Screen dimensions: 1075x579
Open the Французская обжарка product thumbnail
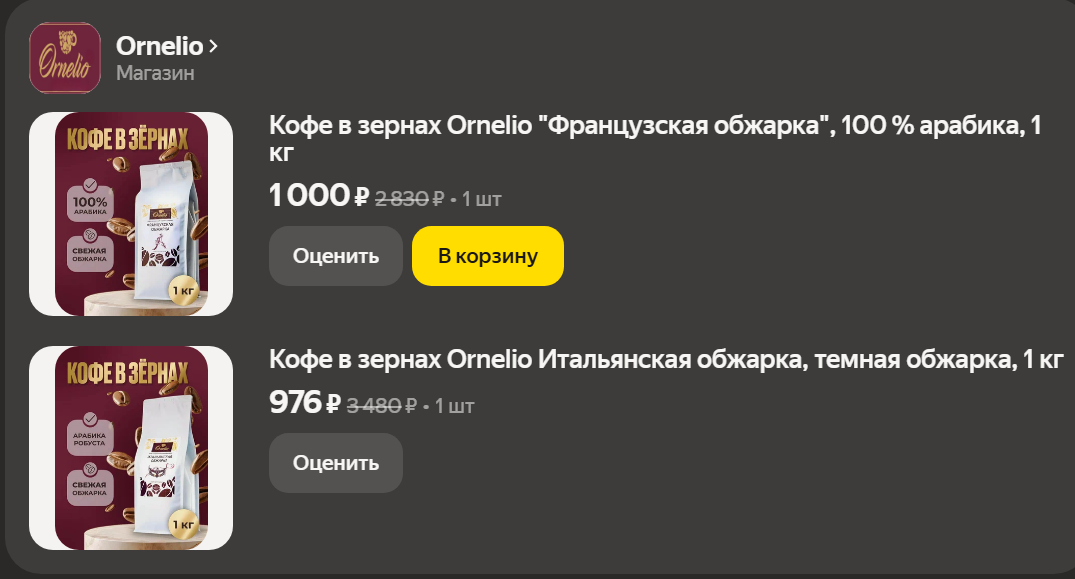tap(131, 214)
